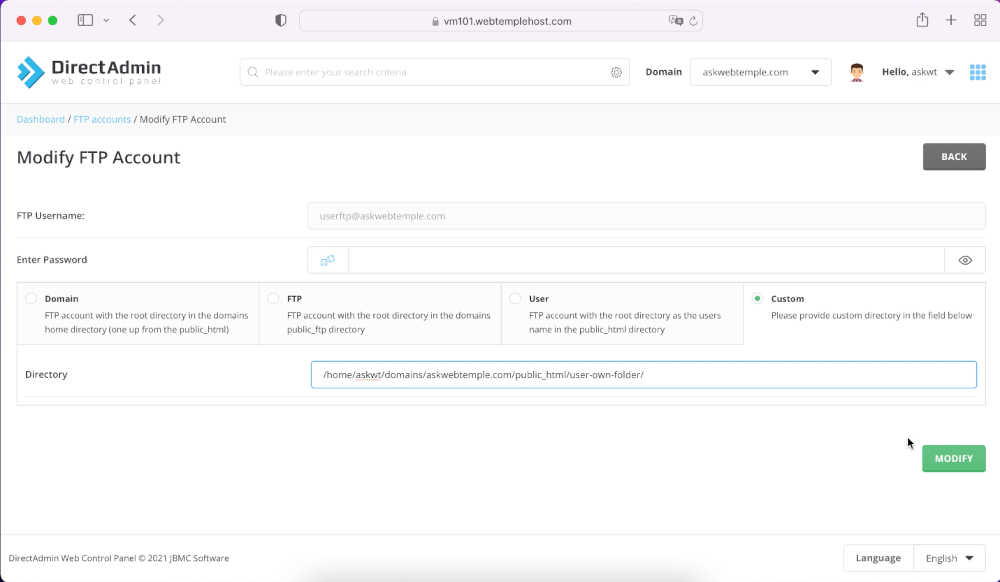
Task: Expand the Hello, askwt user menu
Action: click(918, 72)
